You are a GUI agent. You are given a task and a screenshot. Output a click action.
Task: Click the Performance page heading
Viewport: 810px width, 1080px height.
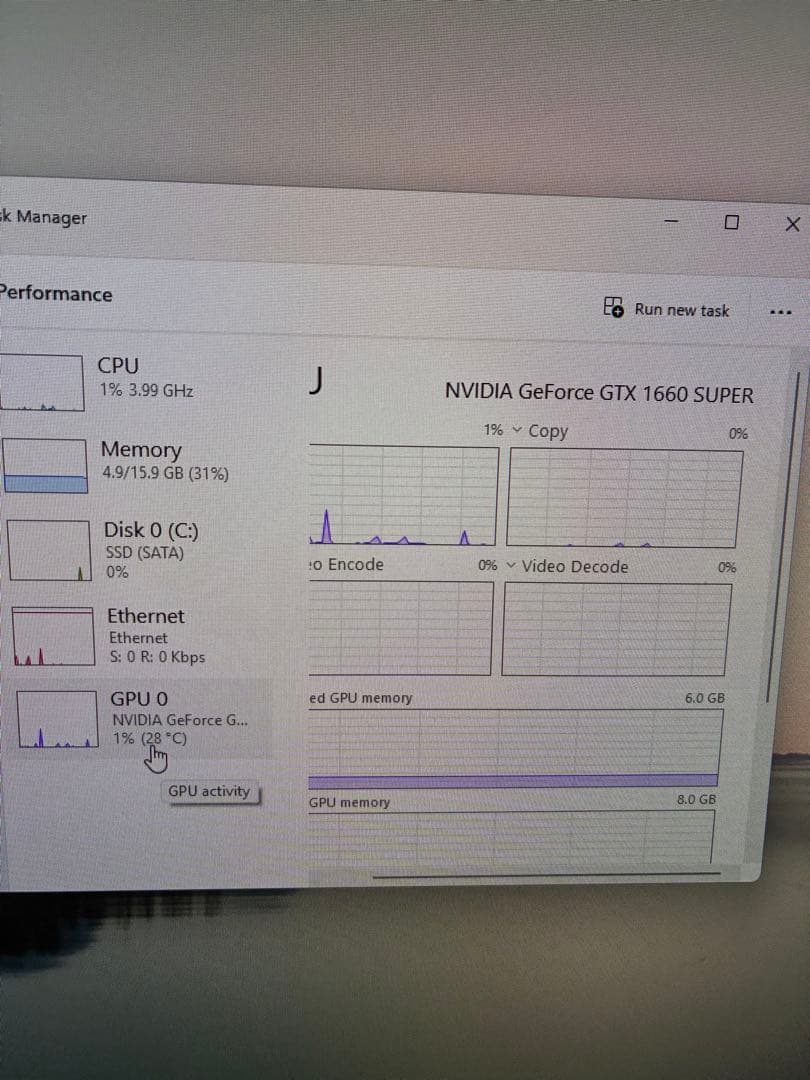tap(56, 293)
